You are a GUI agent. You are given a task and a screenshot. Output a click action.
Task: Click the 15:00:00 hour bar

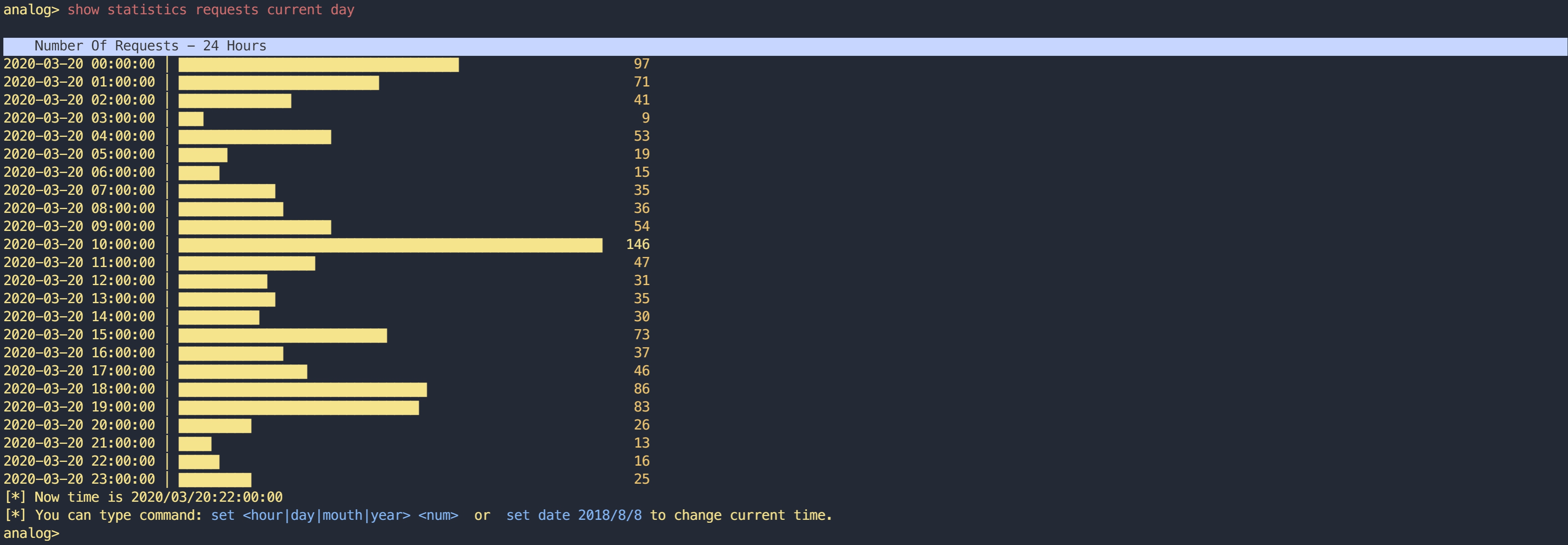click(282, 335)
